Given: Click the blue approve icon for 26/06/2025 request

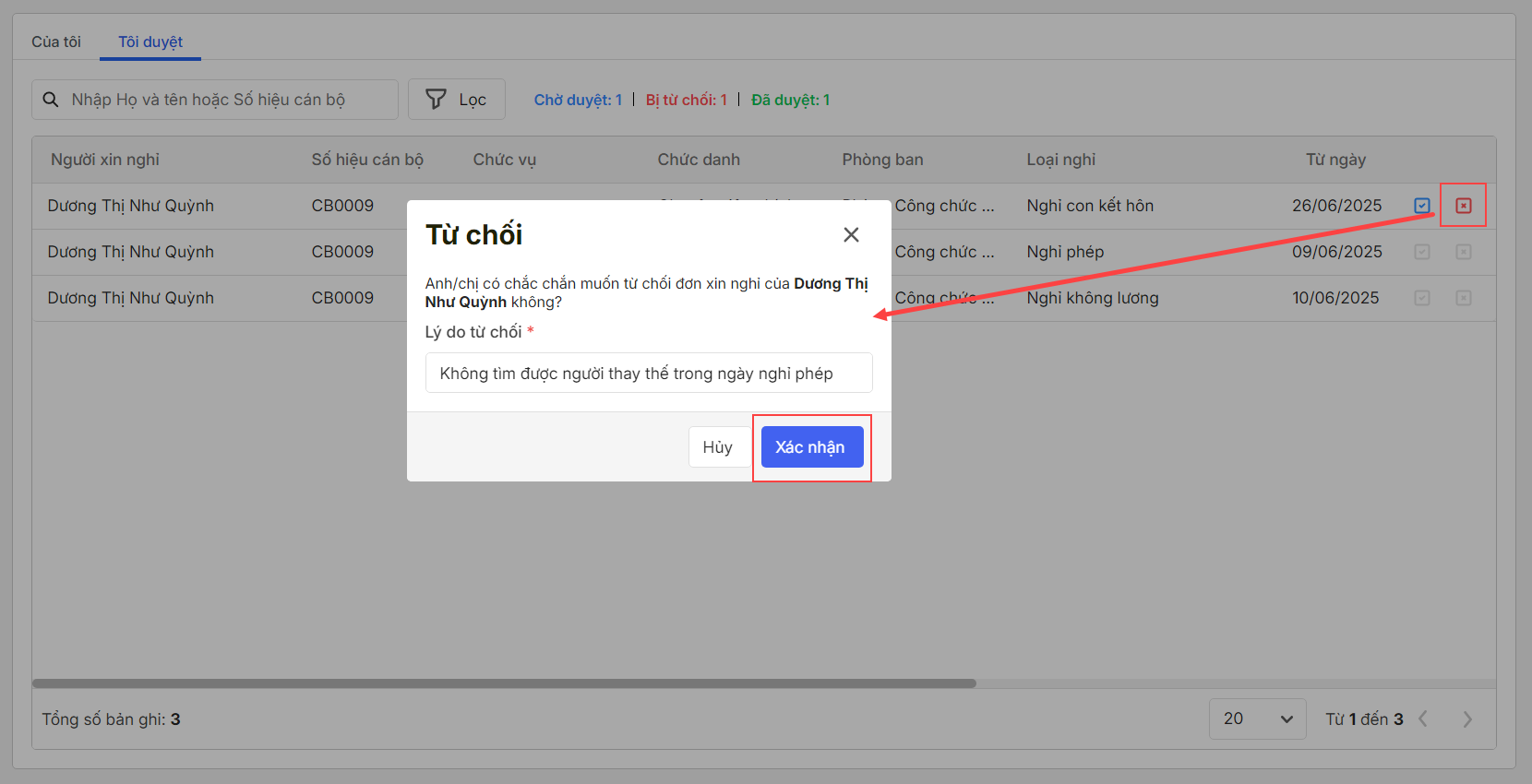Looking at the screenshot, I should coord(1422,206).
